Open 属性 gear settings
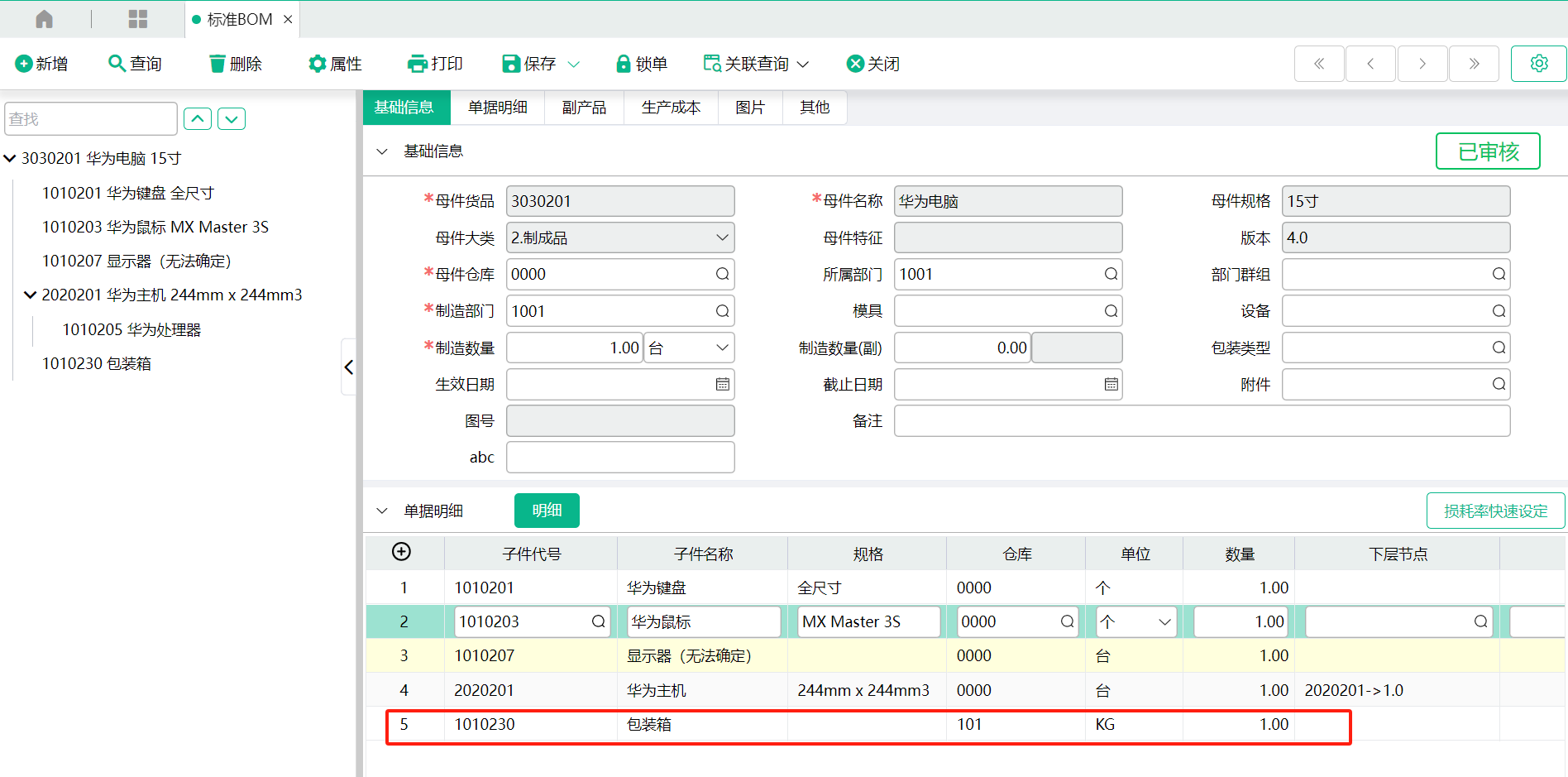 [335, 64]
